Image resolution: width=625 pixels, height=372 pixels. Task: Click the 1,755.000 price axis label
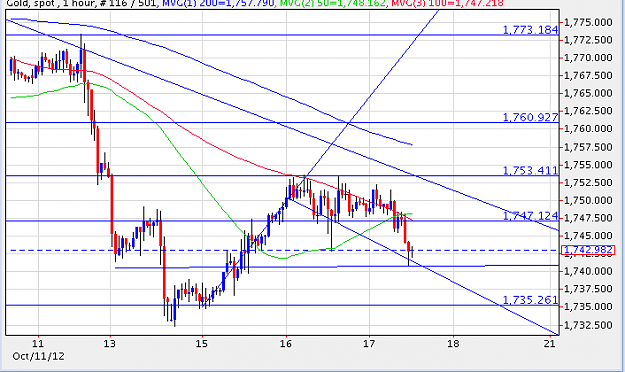click(x=589, y=165)
